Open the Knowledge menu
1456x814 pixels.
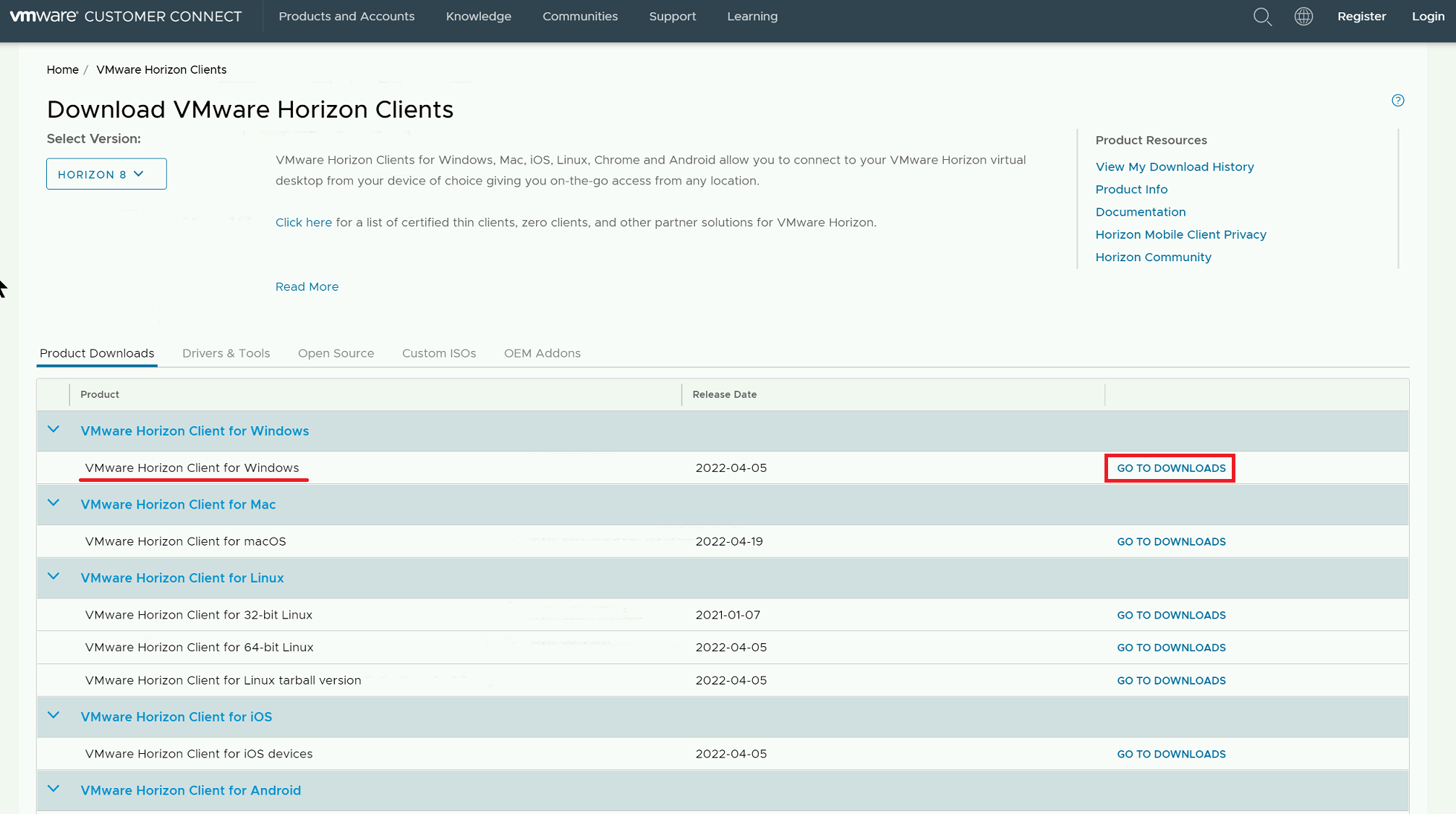(478, 17)
